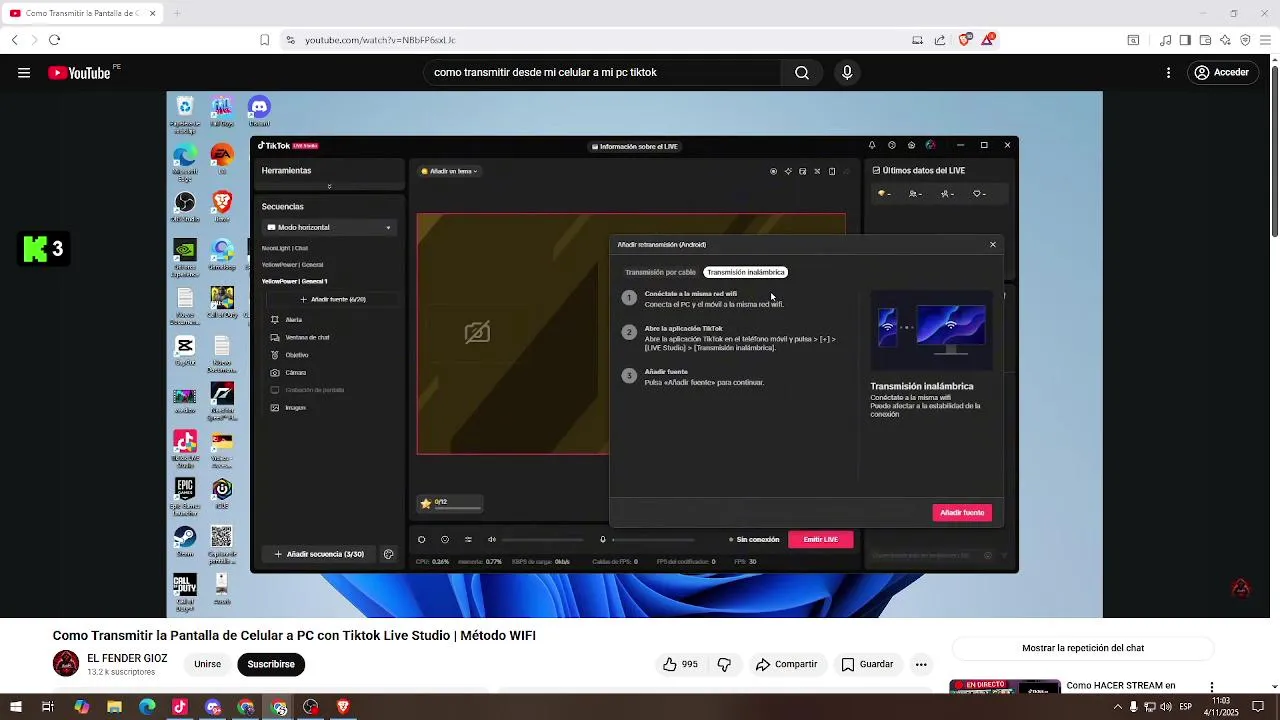The width and height of the screenshot is (1280, 720).
Task: Open the Añadir un tema dropdown
Action: (x=449, y=171)
